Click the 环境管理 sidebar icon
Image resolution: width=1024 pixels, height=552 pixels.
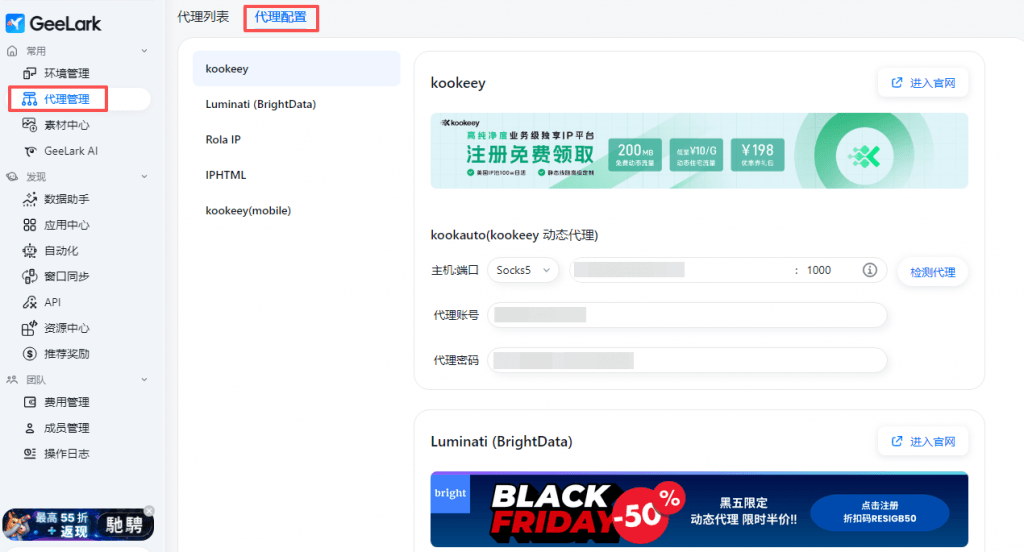click(x=29, y=74)
